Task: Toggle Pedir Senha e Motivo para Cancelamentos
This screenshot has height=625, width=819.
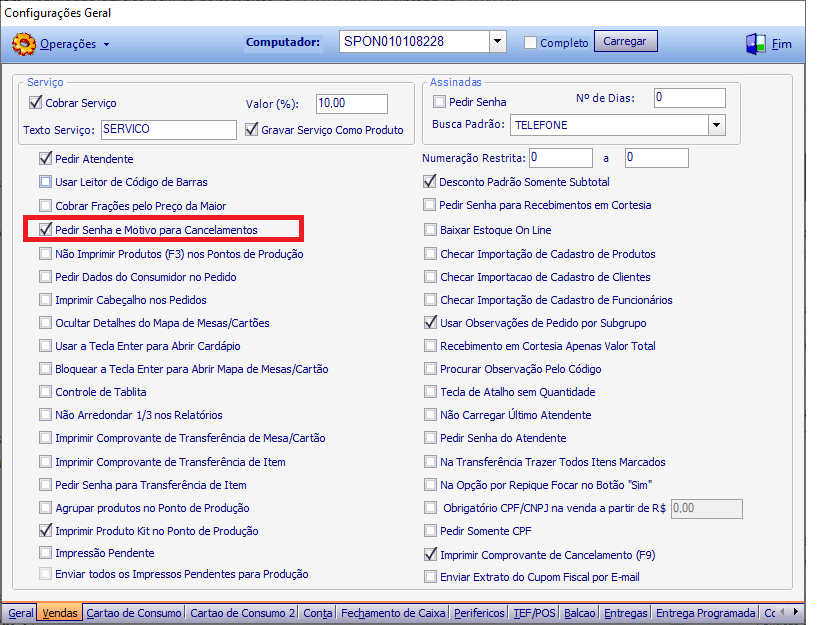Action: point(45,229)
